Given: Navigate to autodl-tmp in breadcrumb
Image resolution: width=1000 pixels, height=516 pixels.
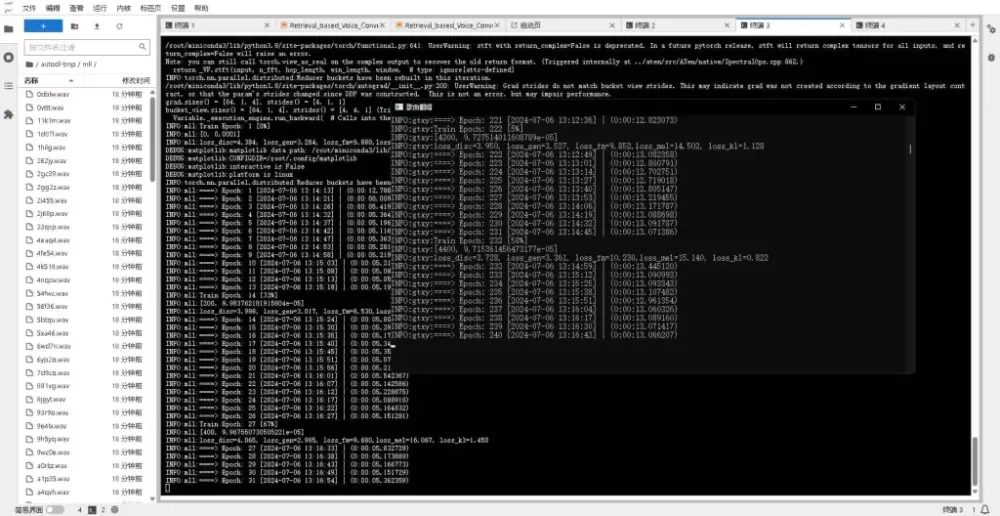Looking at the screenshot, I should click(57, 64).
